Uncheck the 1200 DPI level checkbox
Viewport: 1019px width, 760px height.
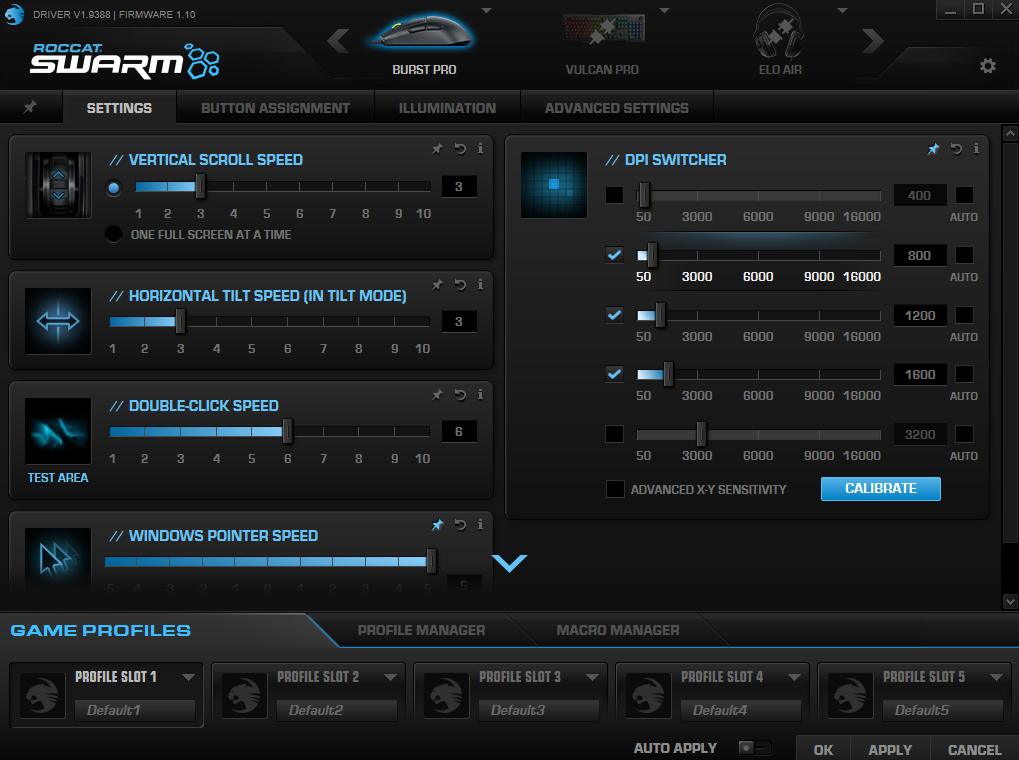614,315
